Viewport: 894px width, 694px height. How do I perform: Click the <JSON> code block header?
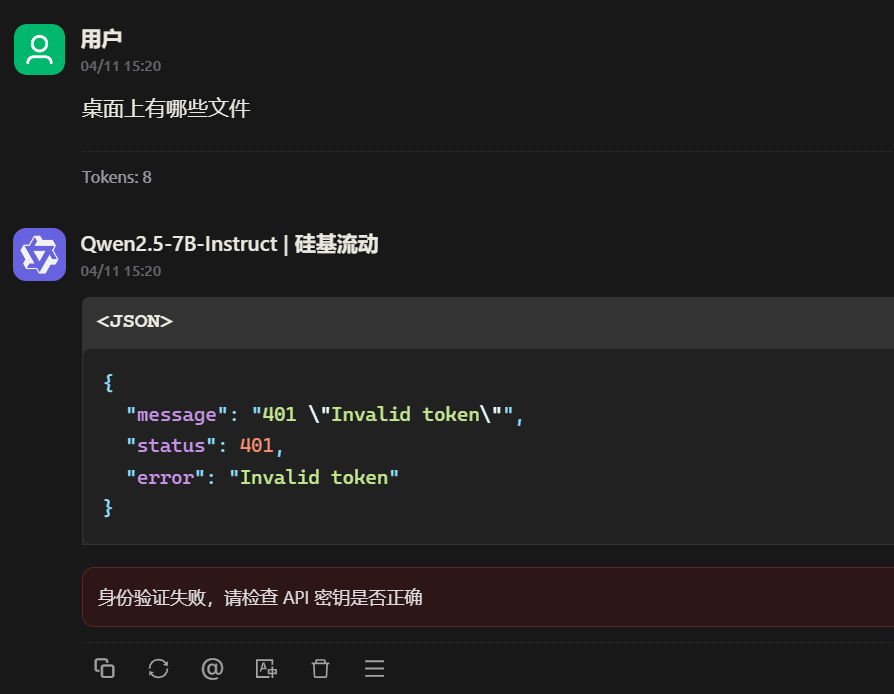[488, 322]
